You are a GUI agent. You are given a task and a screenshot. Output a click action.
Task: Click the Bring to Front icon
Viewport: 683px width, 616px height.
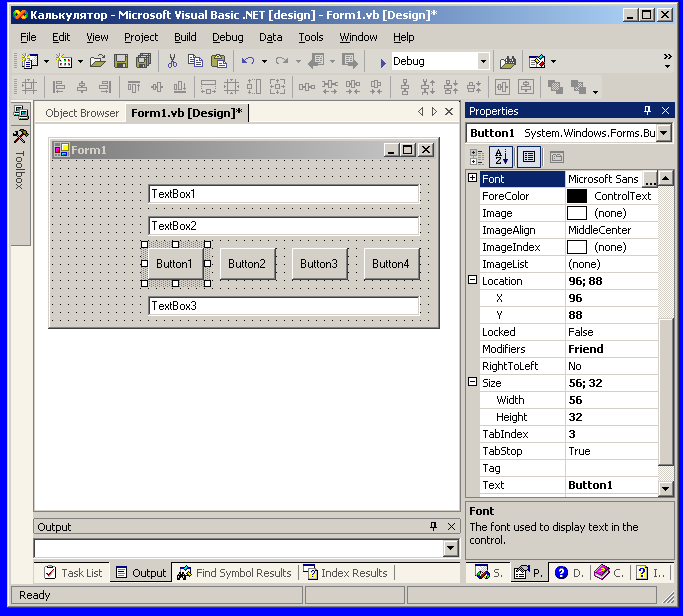[555, 87]
